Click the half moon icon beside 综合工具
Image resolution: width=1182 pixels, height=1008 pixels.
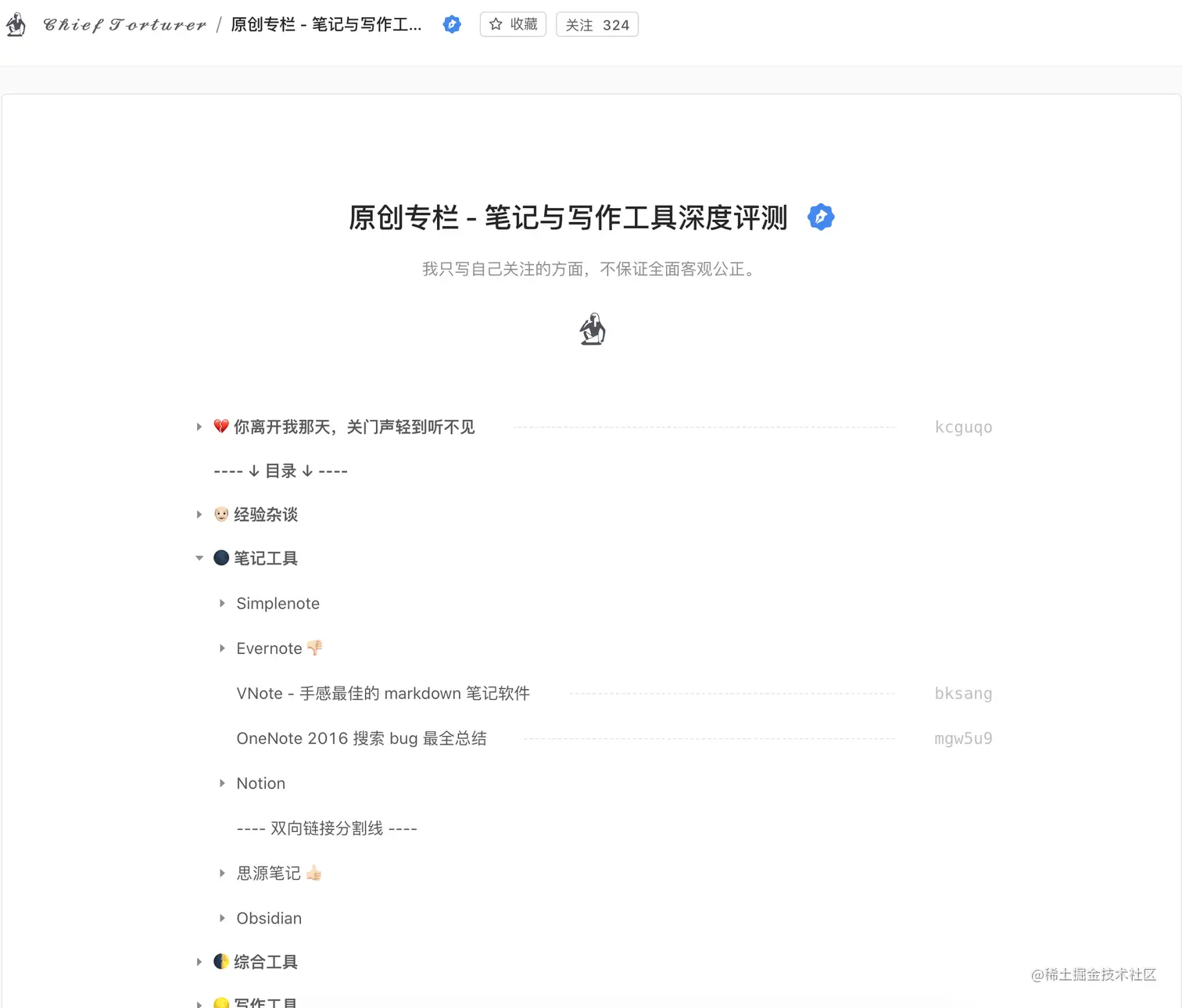click(221, 961)
